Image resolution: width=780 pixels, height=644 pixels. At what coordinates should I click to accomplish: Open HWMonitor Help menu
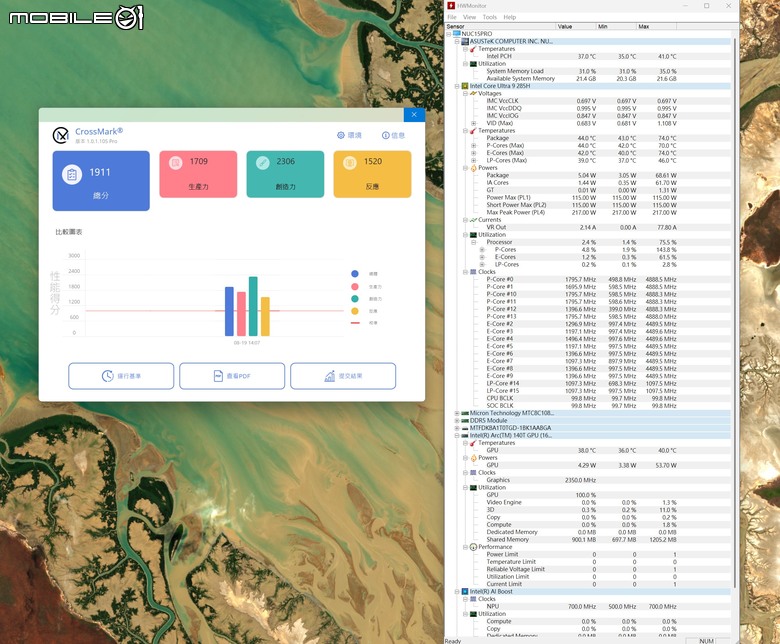click(x=509, y=17)
